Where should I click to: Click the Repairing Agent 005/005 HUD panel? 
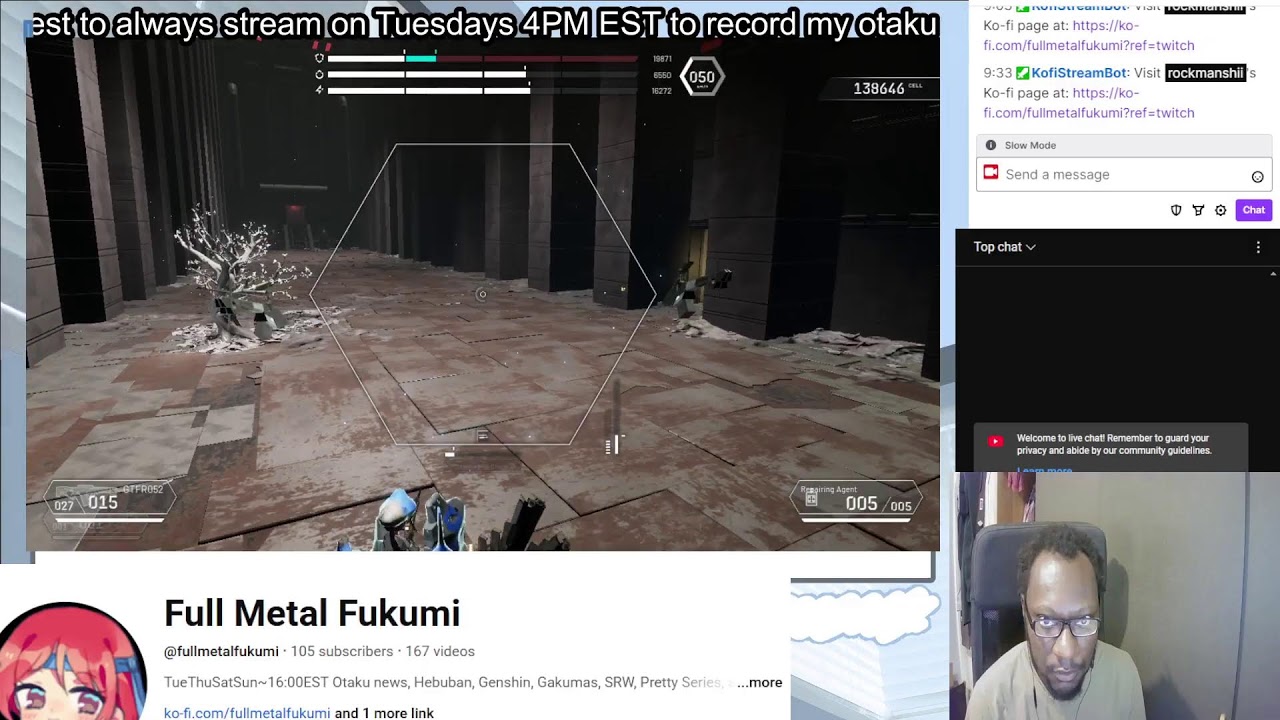pyautogui.click(x=858, y=502)
